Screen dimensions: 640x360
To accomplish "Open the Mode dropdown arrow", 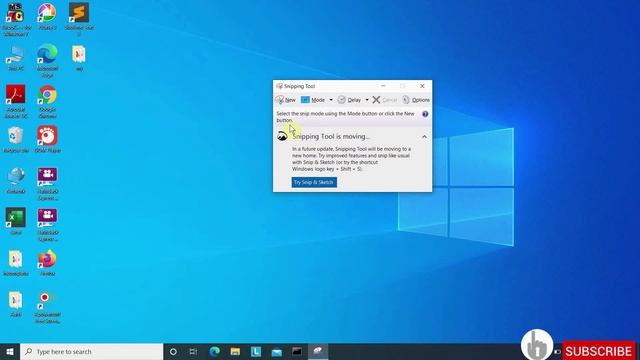I will (331, 100).
